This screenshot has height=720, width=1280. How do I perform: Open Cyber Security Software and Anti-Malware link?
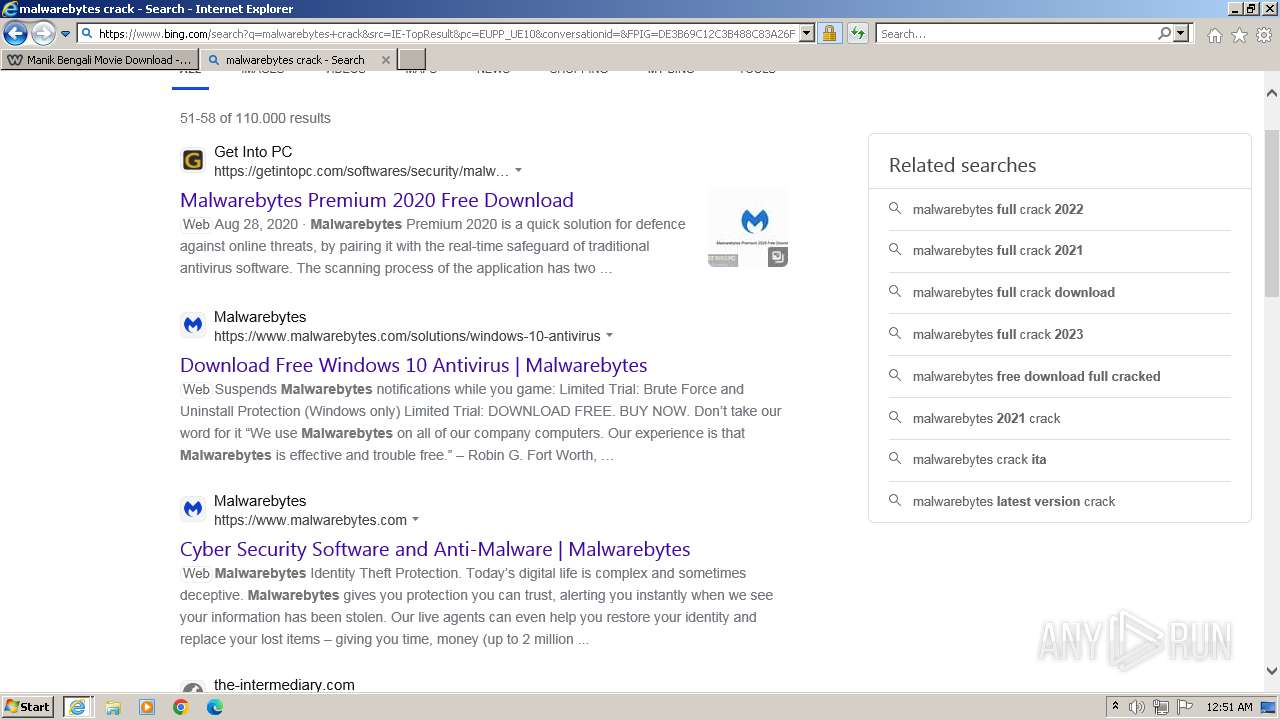point(435,549)
